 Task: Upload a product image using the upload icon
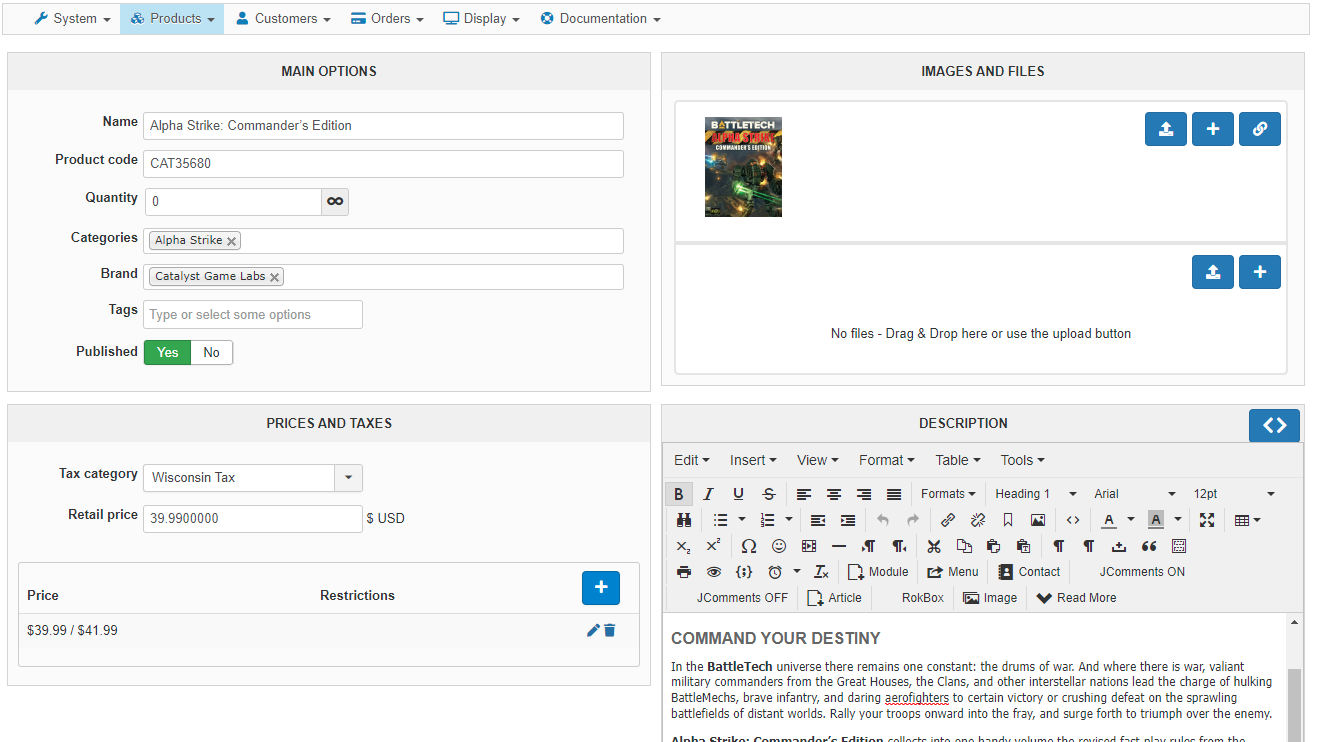[x=1166, y=129]
